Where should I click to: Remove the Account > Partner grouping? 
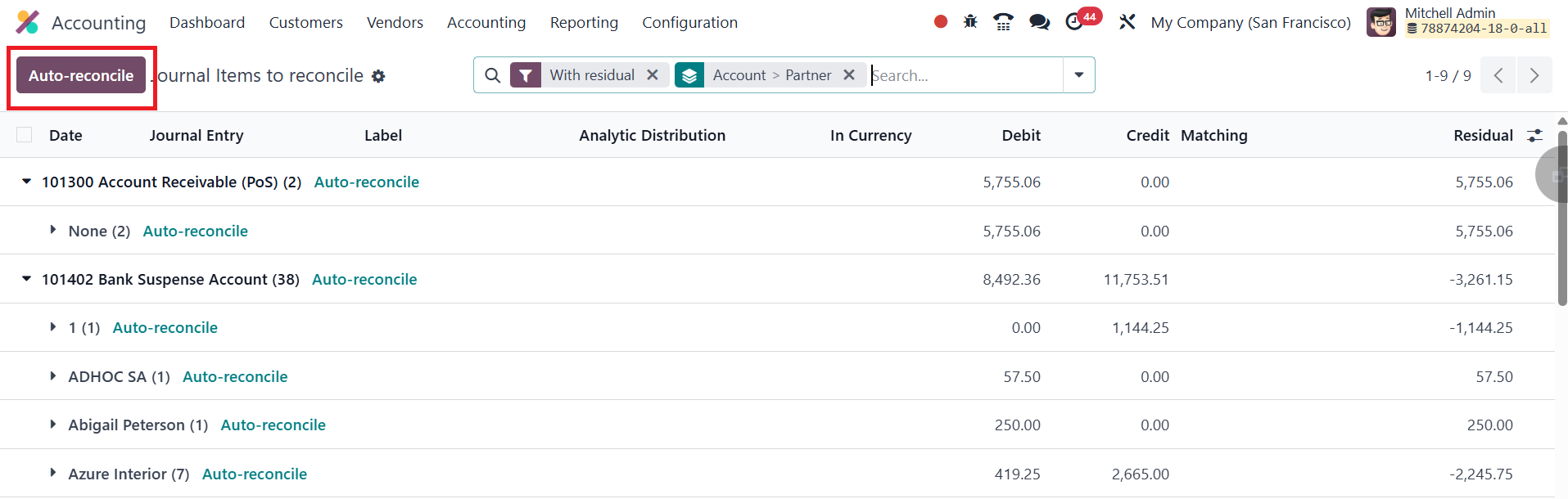pyautogui.click(x=849, y=75)
